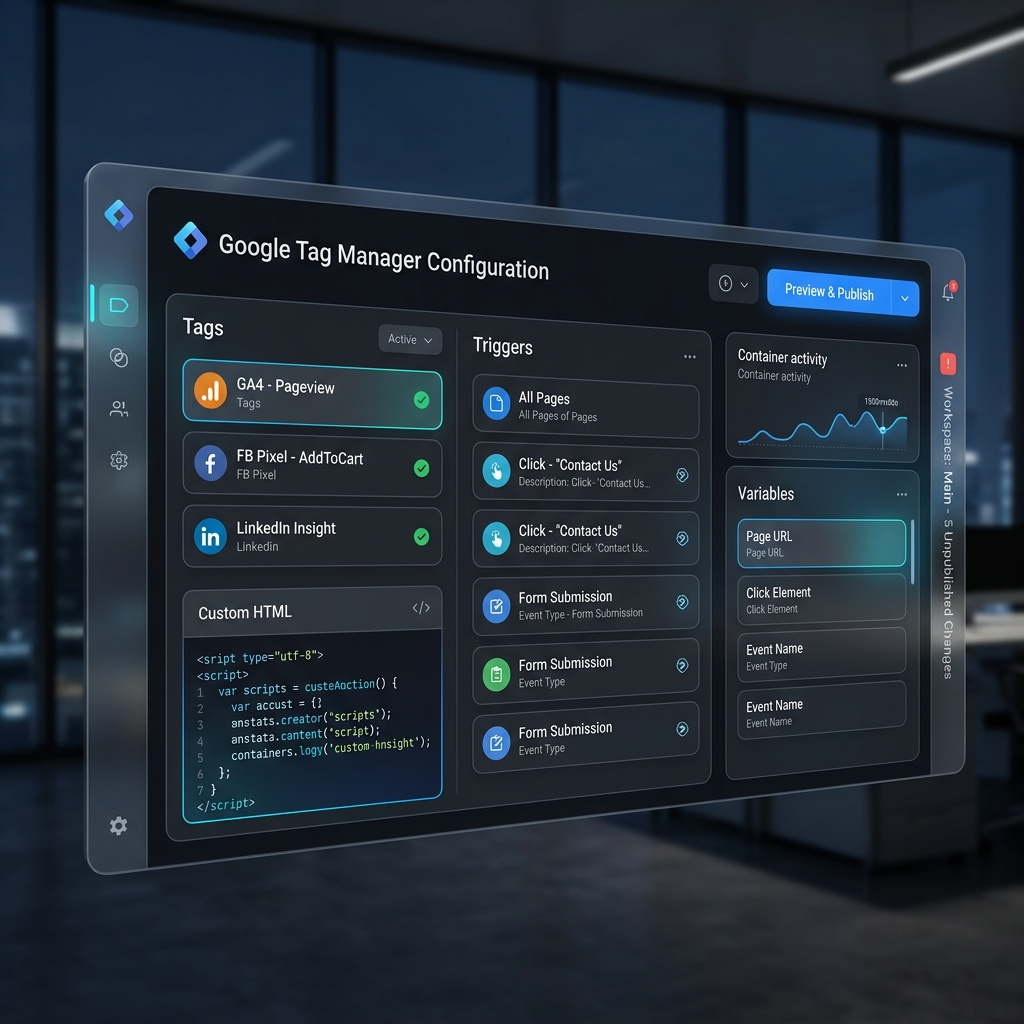This screenshot has width=1024, height=1024.
Task: Open the Variables panel three-dot menu
Action: pos(902,494)
